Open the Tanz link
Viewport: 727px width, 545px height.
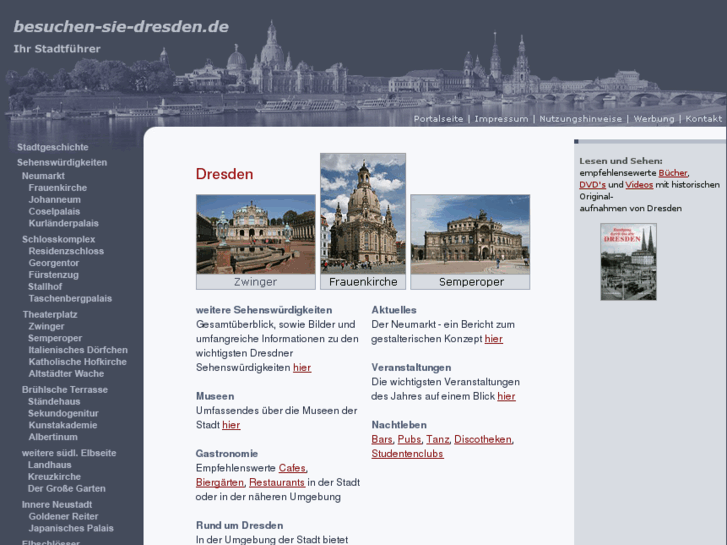(x=438, y=440)
